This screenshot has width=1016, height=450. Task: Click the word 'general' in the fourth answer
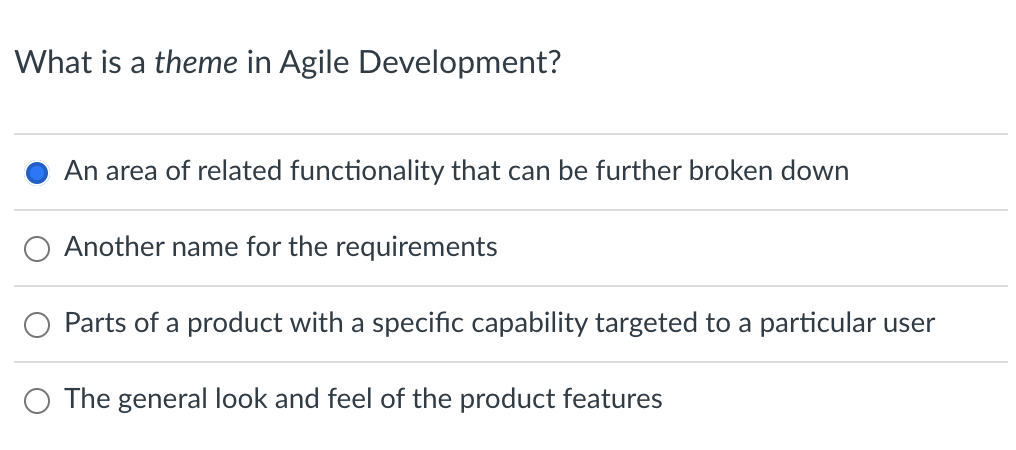pos(161,400)
